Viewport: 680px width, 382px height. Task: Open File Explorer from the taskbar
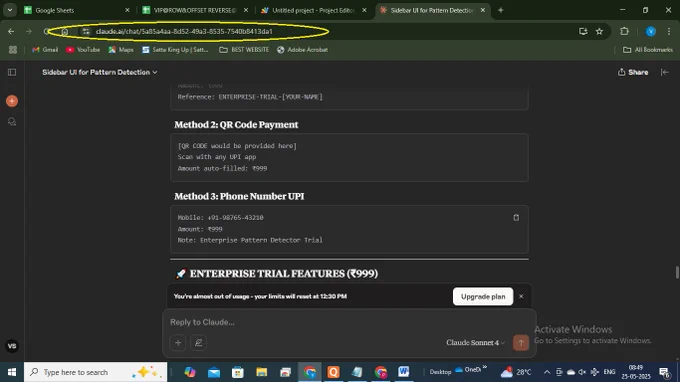pos(262,372)
